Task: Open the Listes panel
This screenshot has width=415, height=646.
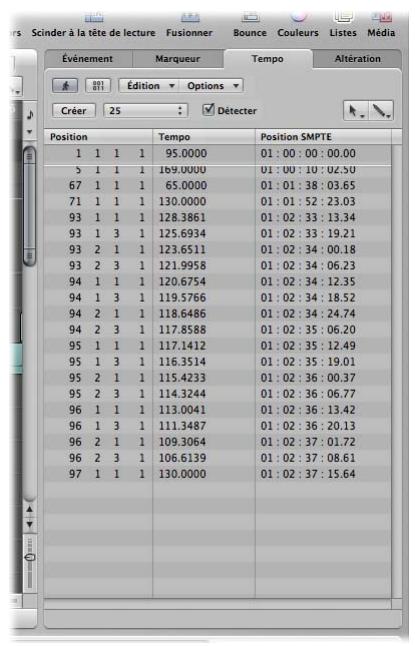Action: pyautogui.click(x=343, y=26)
